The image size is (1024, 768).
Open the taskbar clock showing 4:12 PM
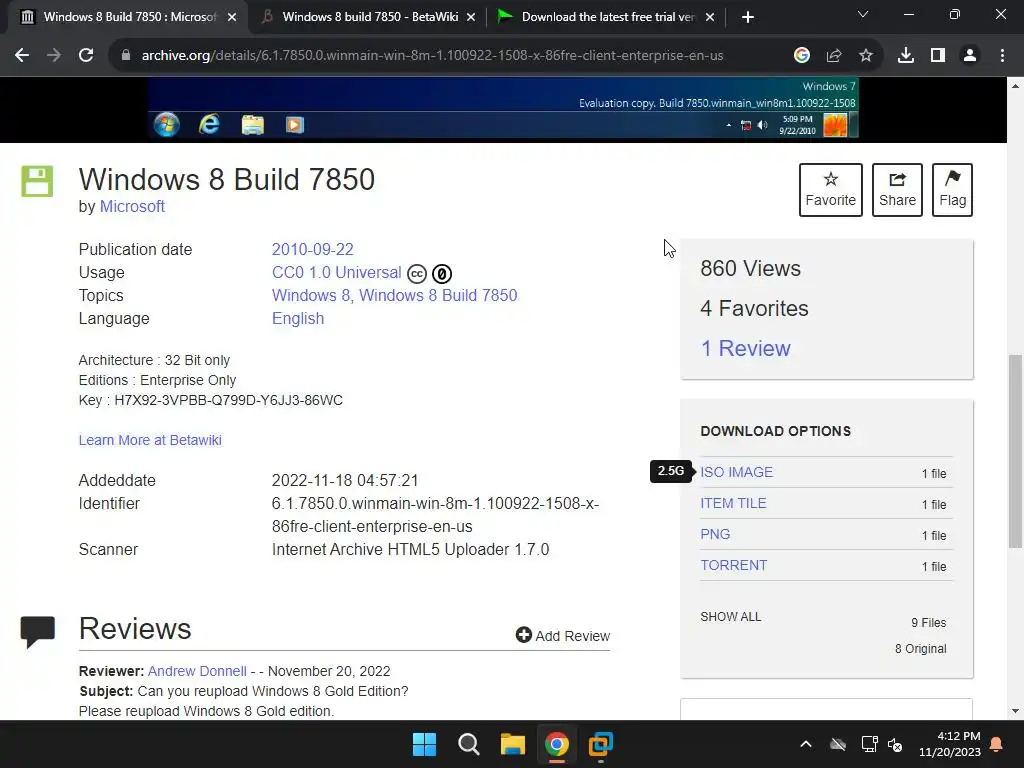(950, 744)
